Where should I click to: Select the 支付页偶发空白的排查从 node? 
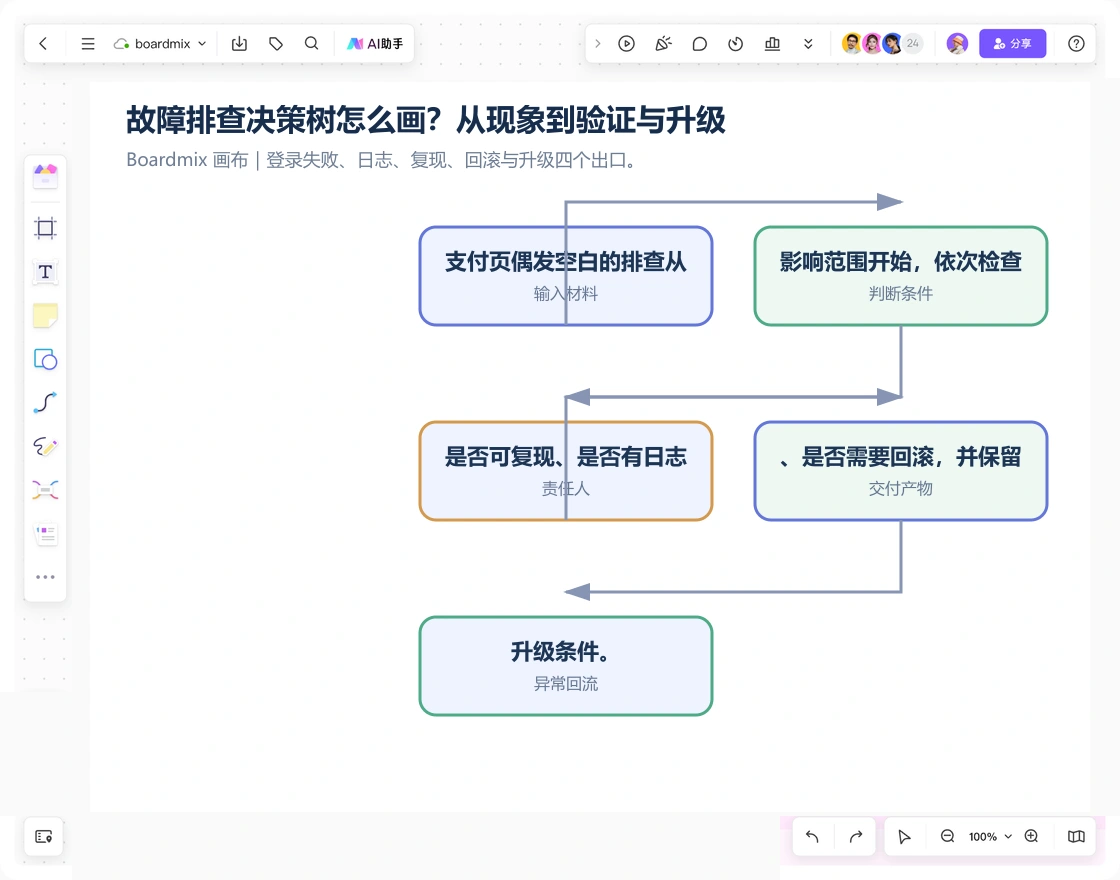566,276
